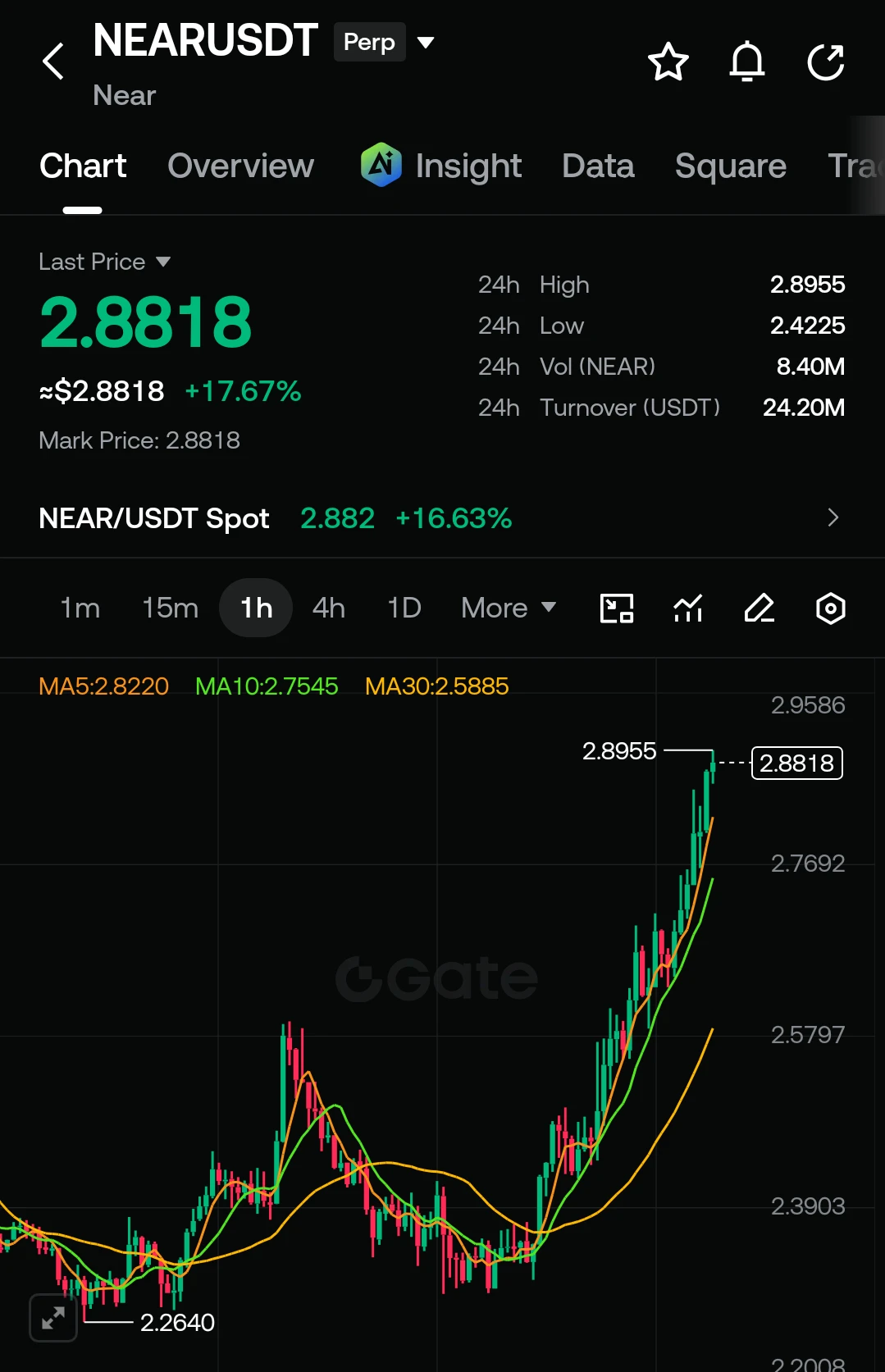This screenshot has height=1372, width=885.
Task: Click the current price tag 2.8818 on chart
Action: (x=797, y=763)
